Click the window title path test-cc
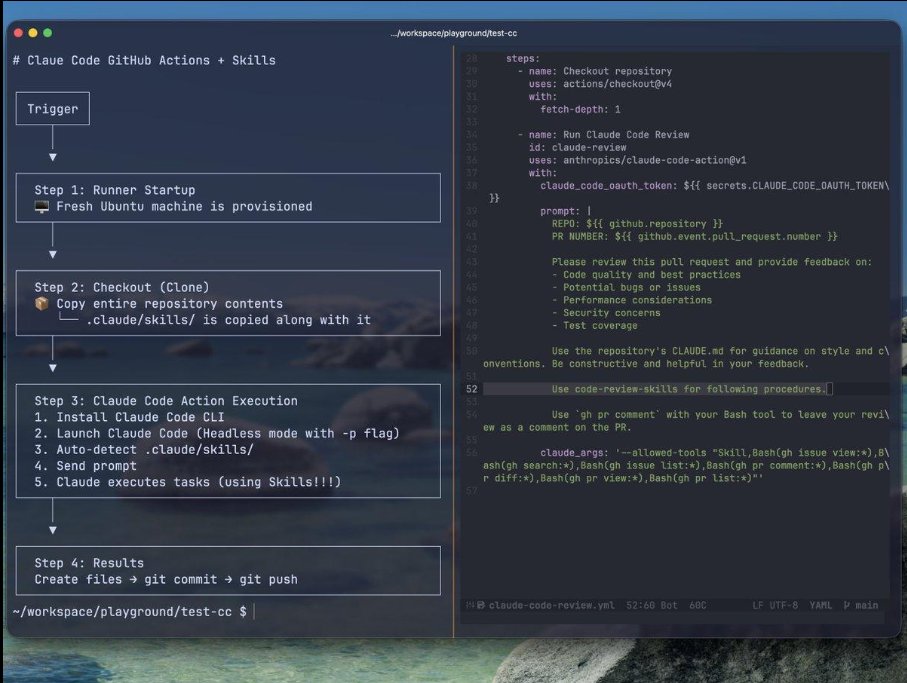 tap(454, 33)
